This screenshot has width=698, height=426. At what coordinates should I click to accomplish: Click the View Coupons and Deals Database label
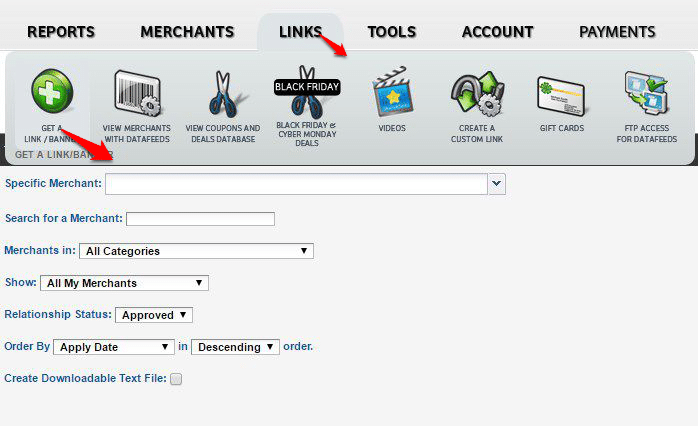[223, 134]
